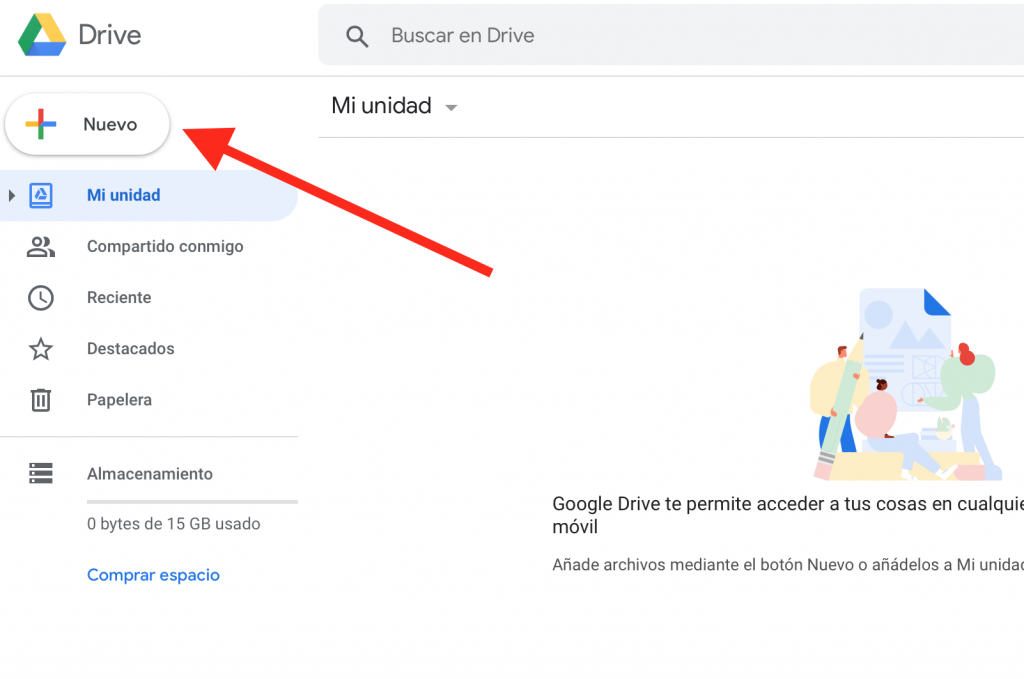Open the Mi unidad header dropdown
This screenshot has width=1024, height=679.
coord(451,108)
